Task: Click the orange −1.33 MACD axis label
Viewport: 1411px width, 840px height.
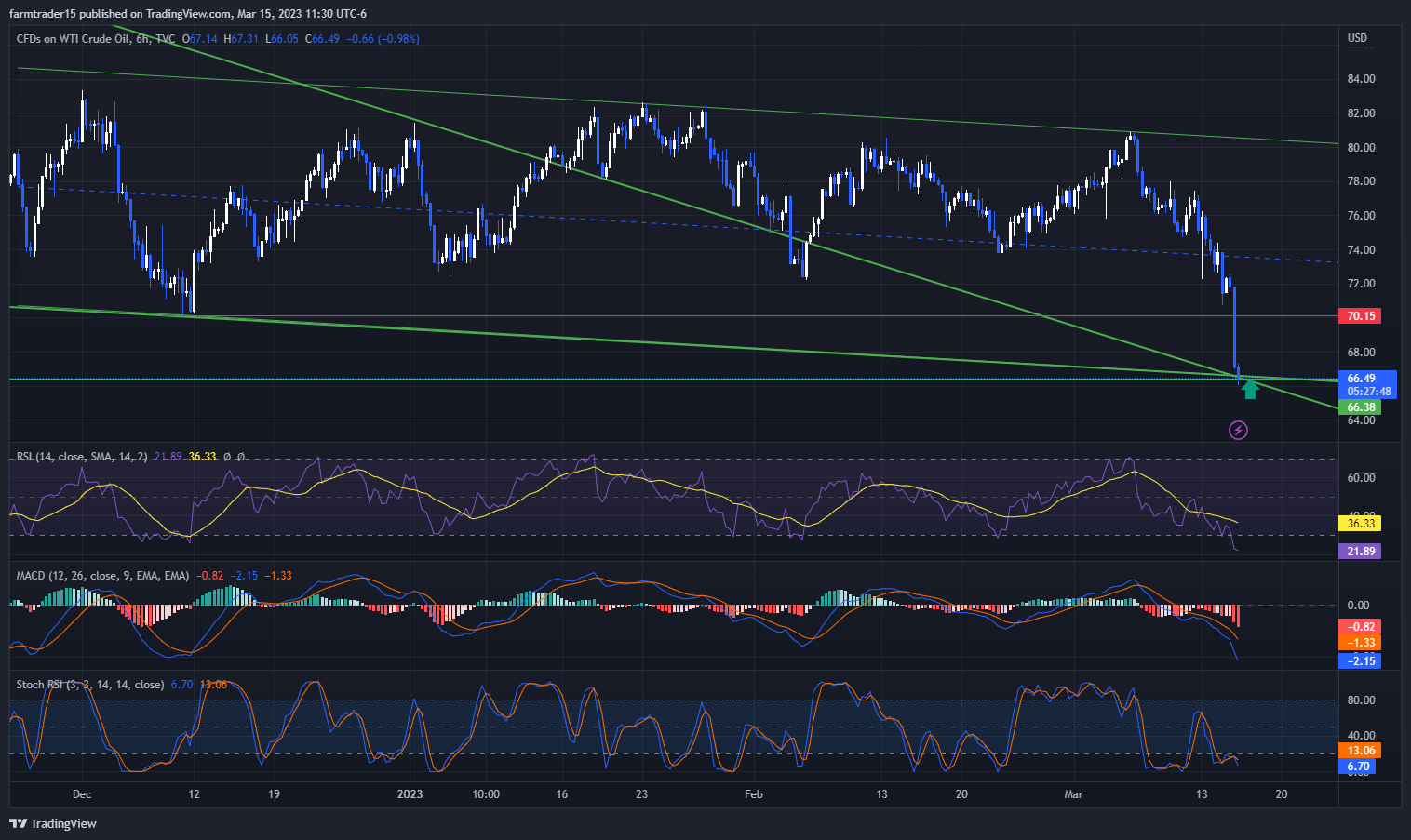Action: [1359, 643]
